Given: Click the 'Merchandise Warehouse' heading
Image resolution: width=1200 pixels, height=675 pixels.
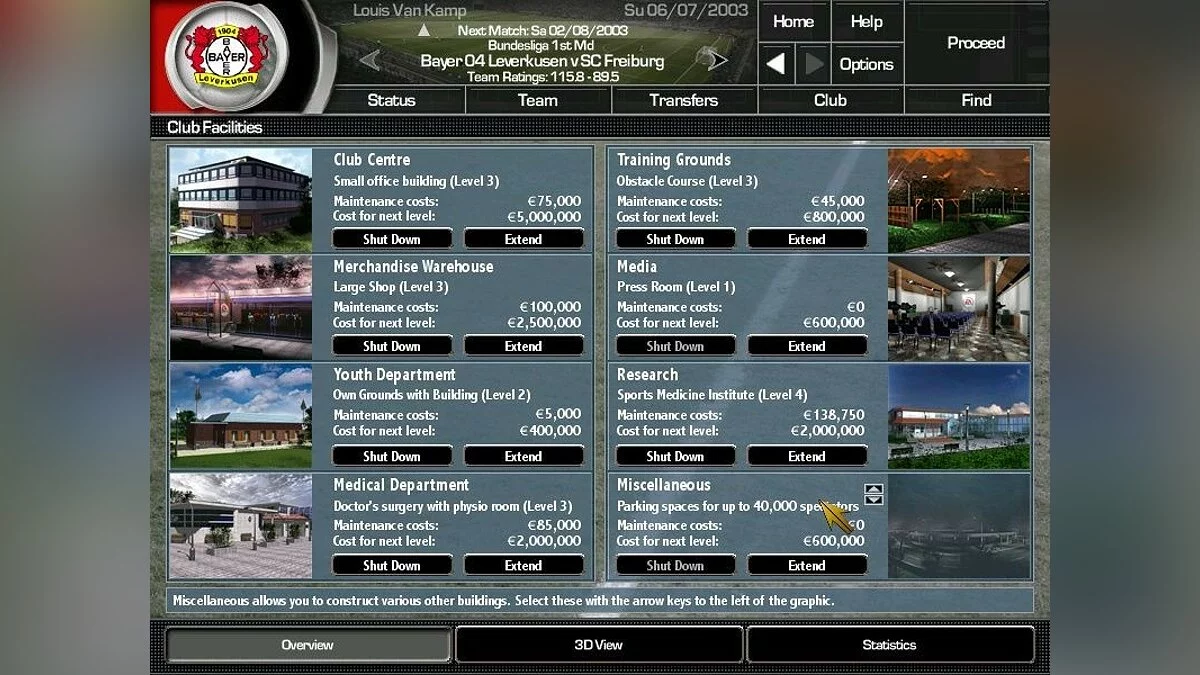Looking at the screenshot, I should [414, 267].
